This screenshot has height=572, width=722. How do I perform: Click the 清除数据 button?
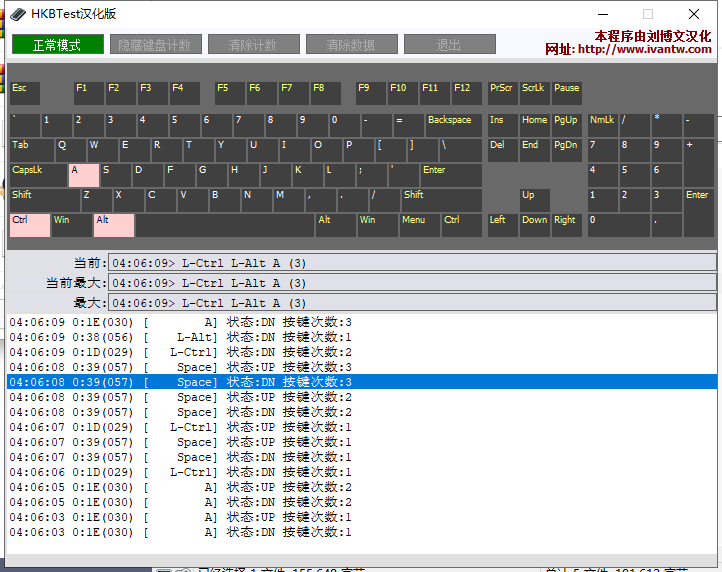[352, 44]
